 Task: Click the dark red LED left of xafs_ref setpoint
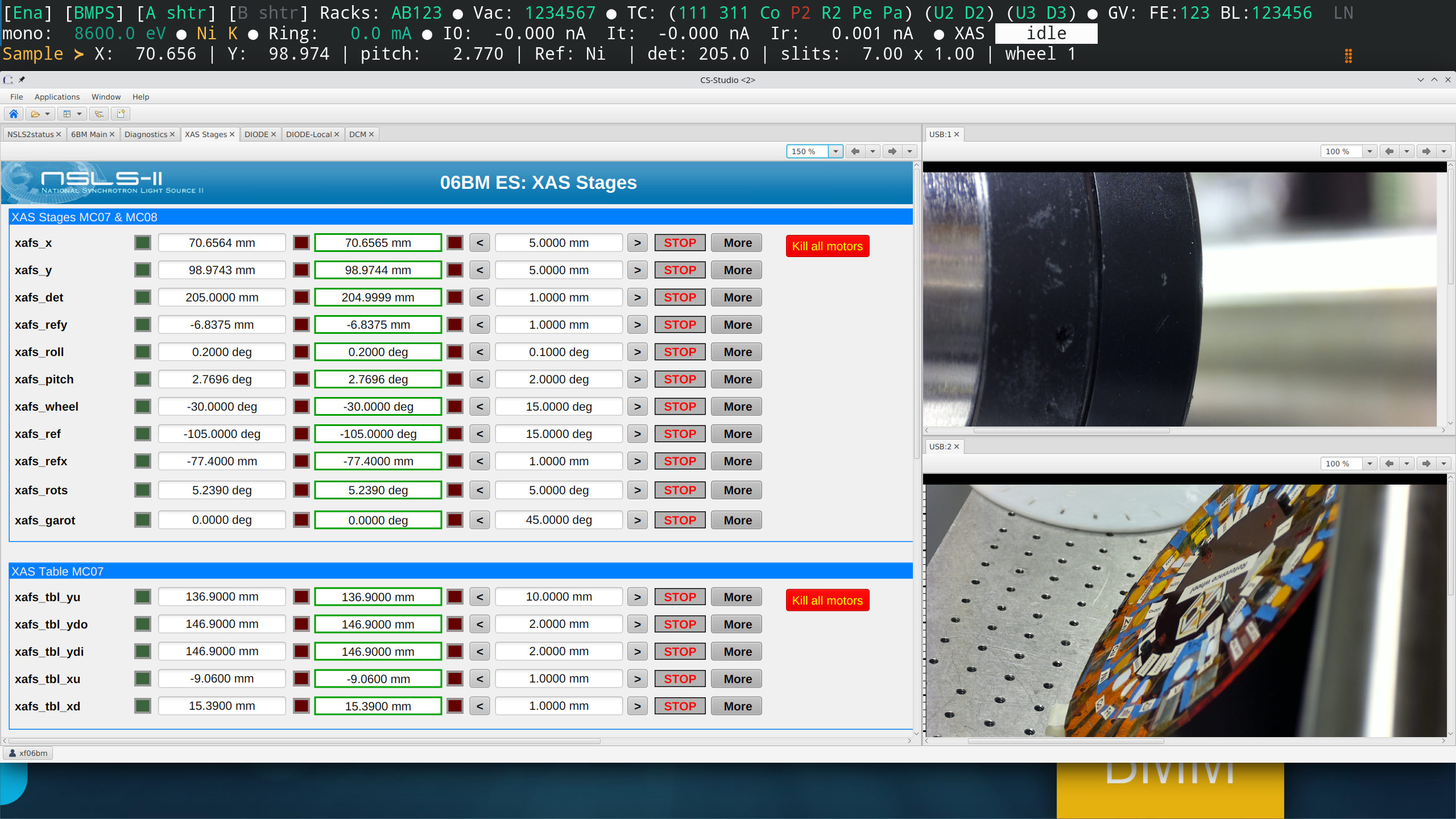(x=301, y=434)
